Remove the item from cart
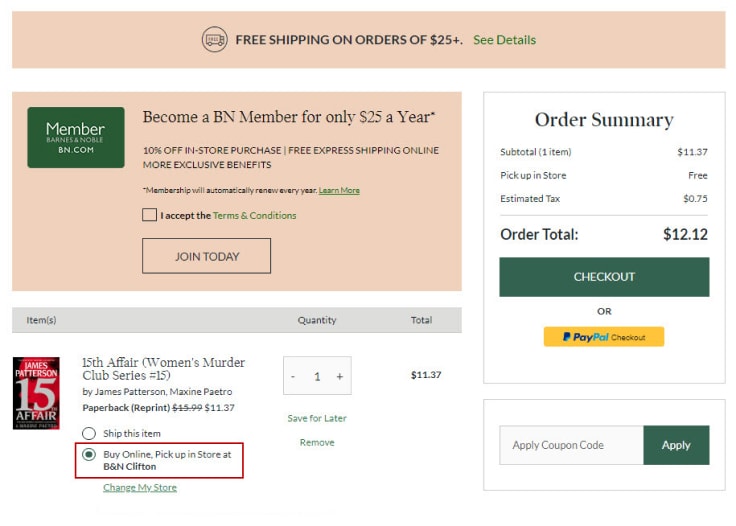 [x=317, y=442]
